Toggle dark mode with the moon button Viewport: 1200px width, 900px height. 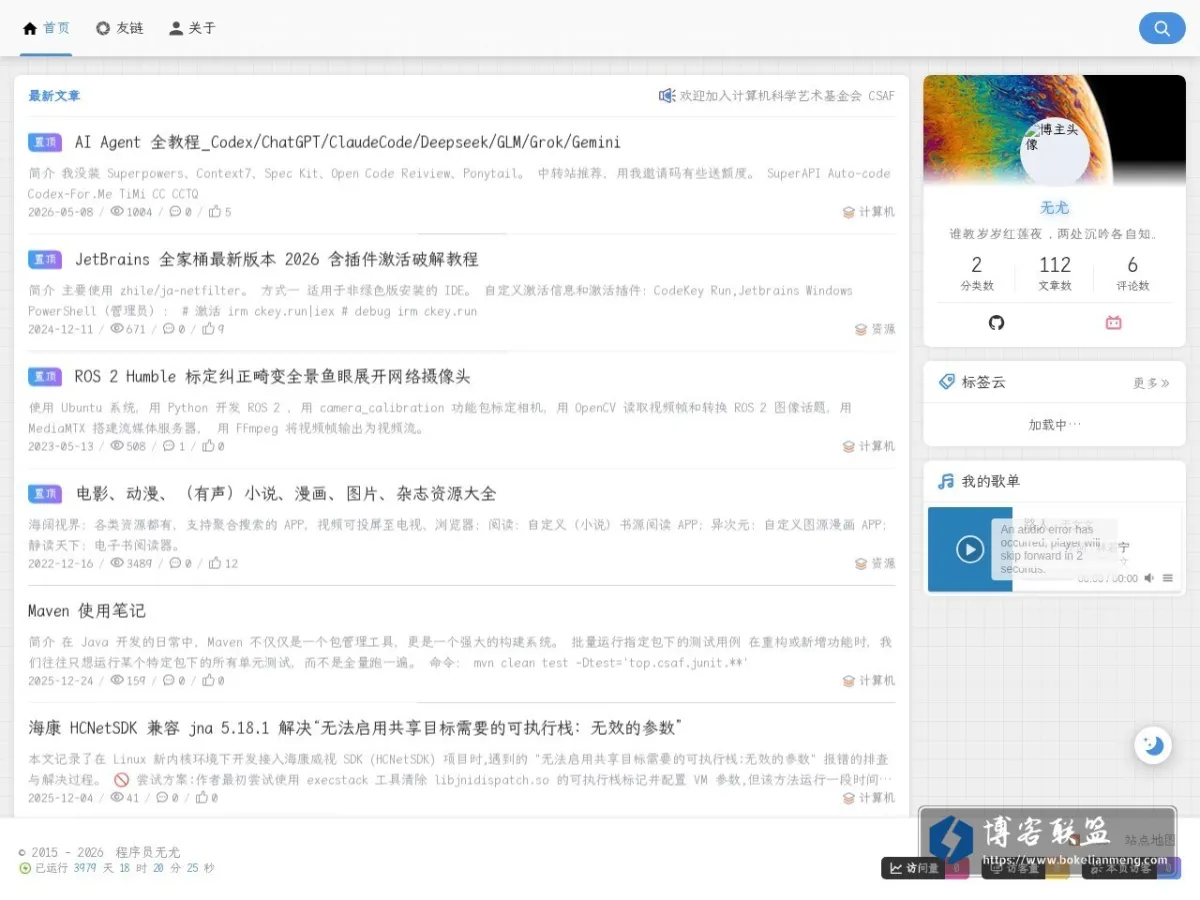[x=1154, y=745]
